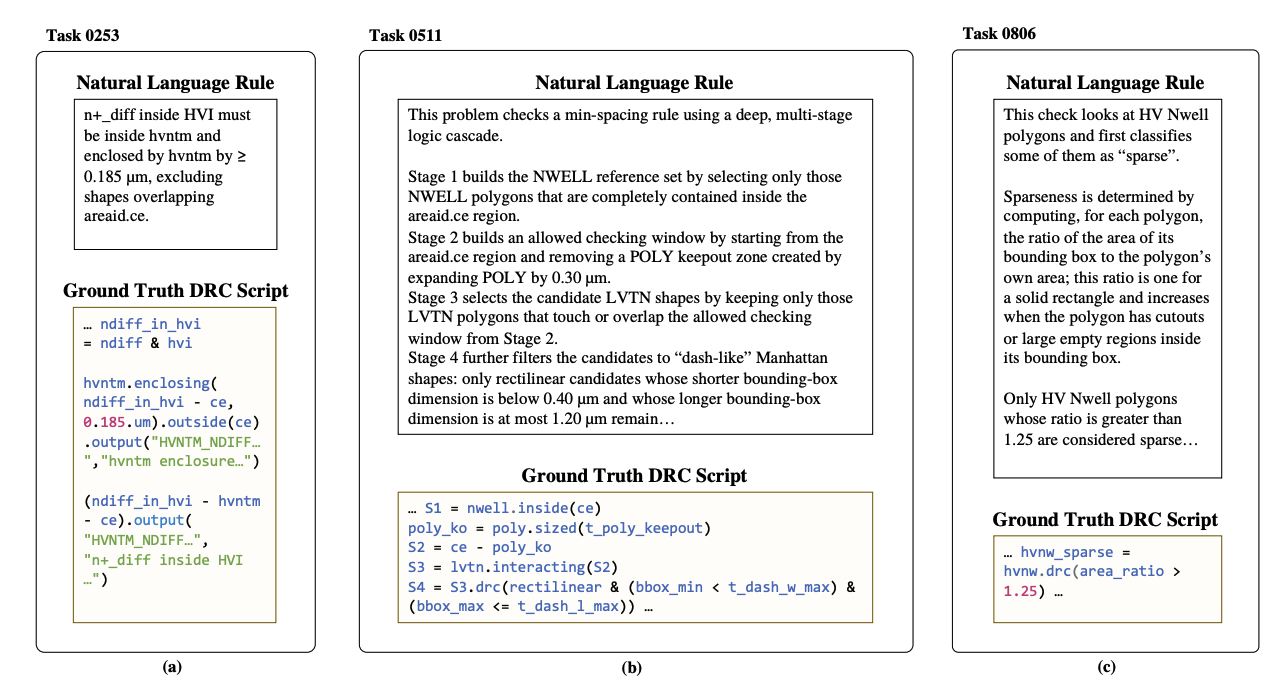Click the line "0.185 µm, excluding"
Viewport: 1275px width, 688px height.
[153, 177]
